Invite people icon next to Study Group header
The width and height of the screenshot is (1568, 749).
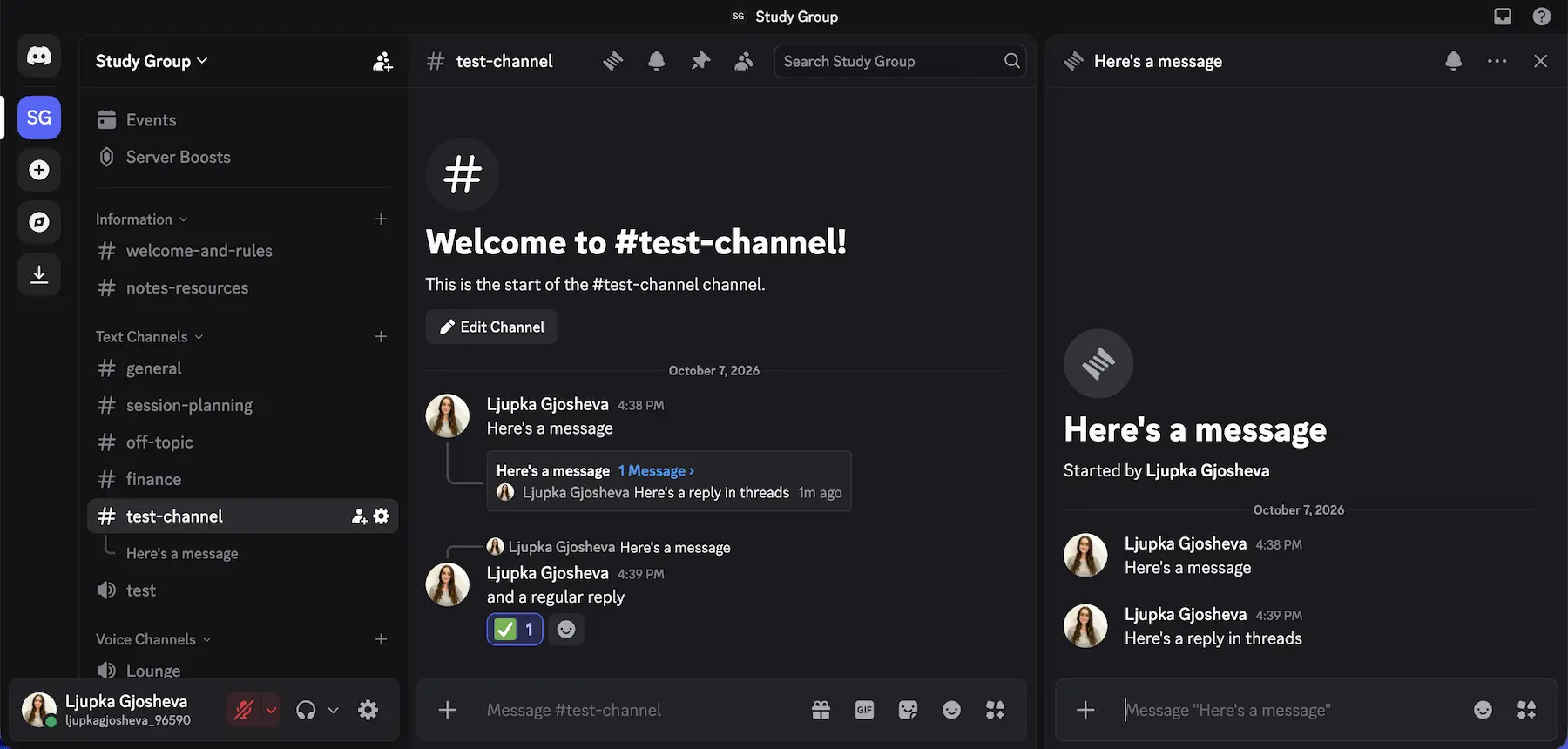[x=382, y=61]
